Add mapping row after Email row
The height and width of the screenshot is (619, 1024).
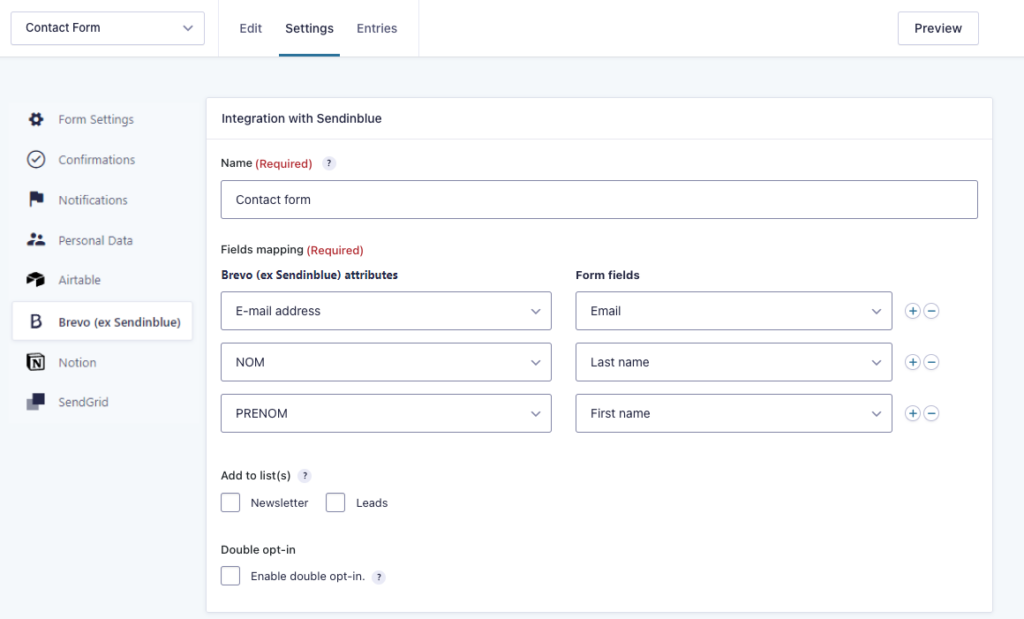(x=912, y=311)
